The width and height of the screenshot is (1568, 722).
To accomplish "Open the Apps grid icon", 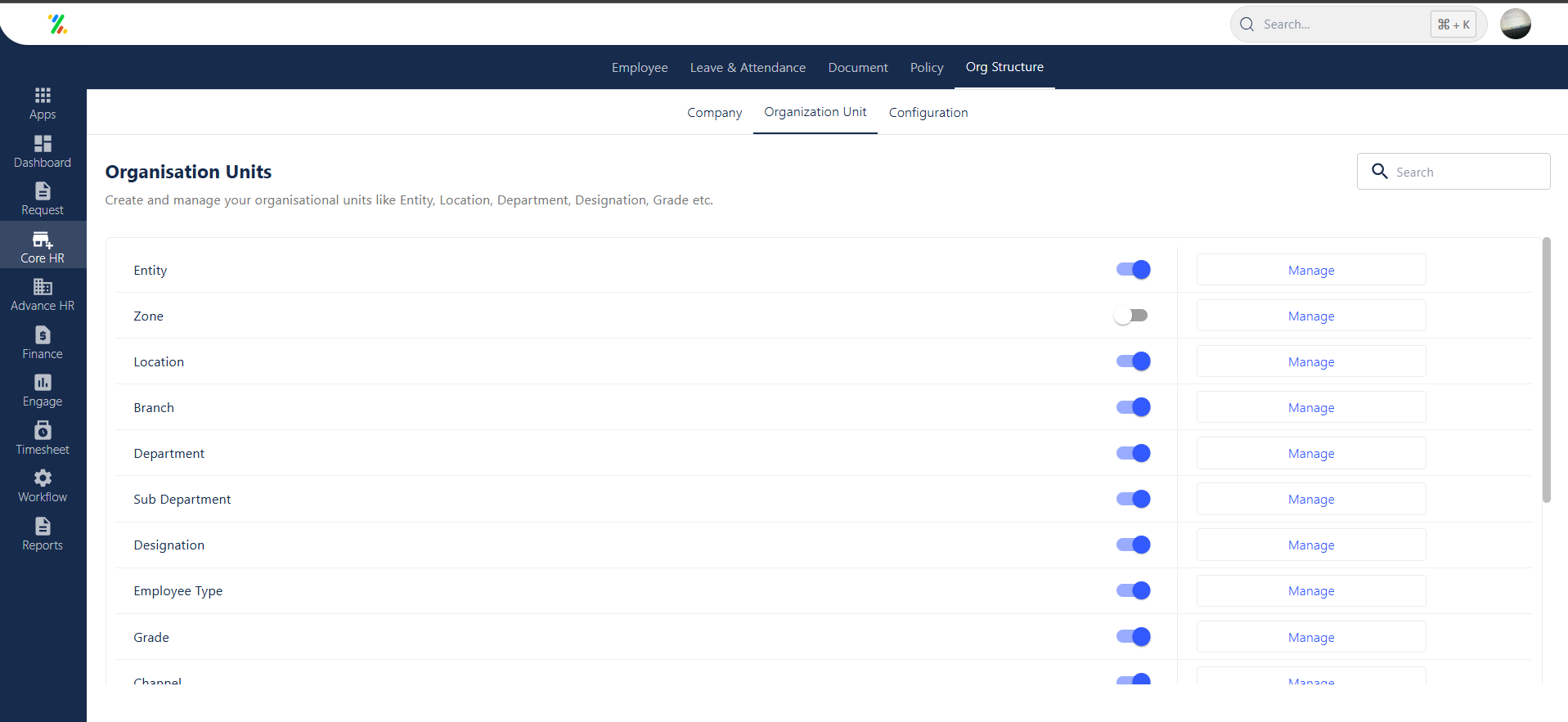I will 43,96.
